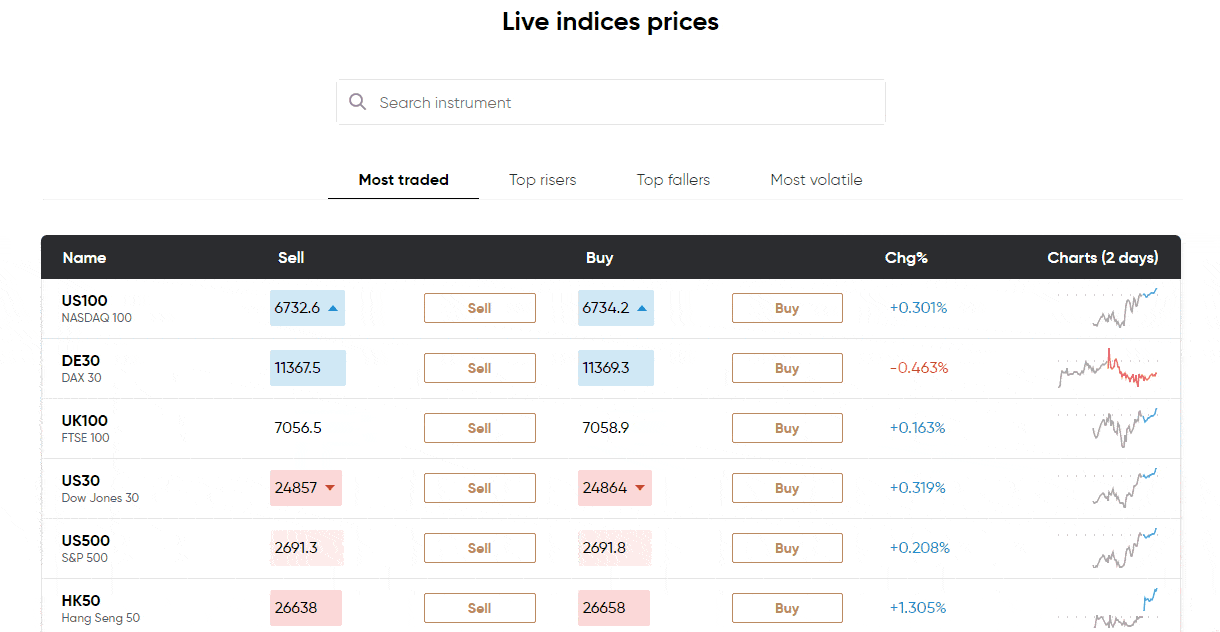1220x632 pixels.
Task: Open the US100 two-day mini chart
Action: [x=1109, y=308]
